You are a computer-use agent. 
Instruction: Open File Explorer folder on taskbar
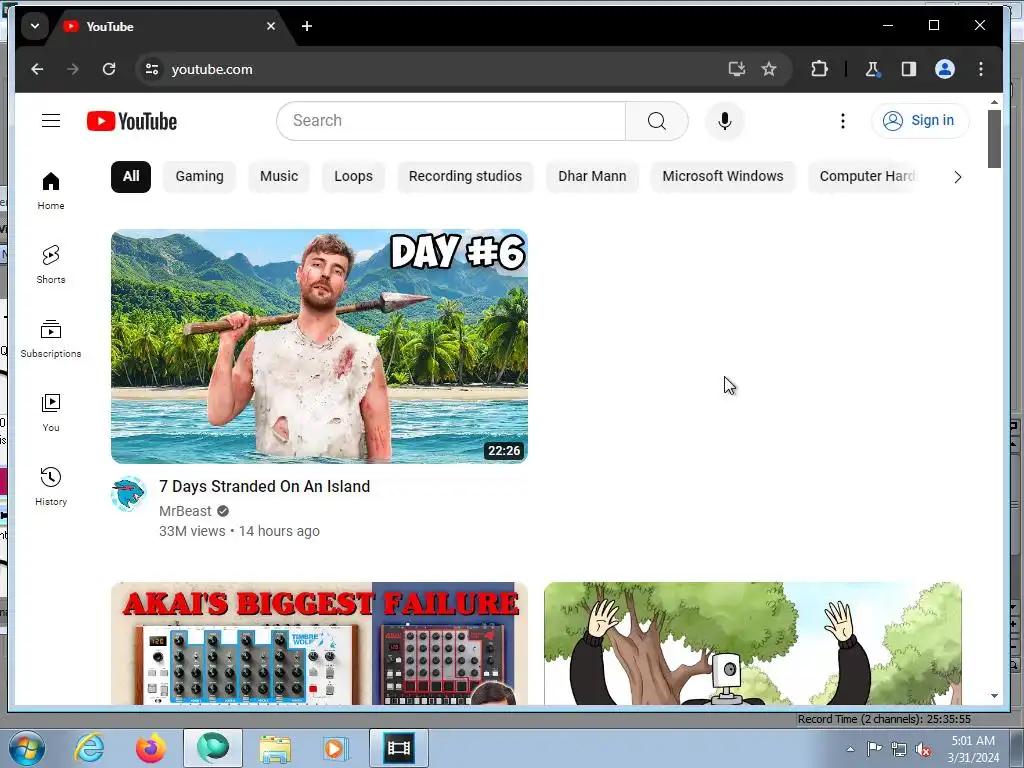pos(275,748)
